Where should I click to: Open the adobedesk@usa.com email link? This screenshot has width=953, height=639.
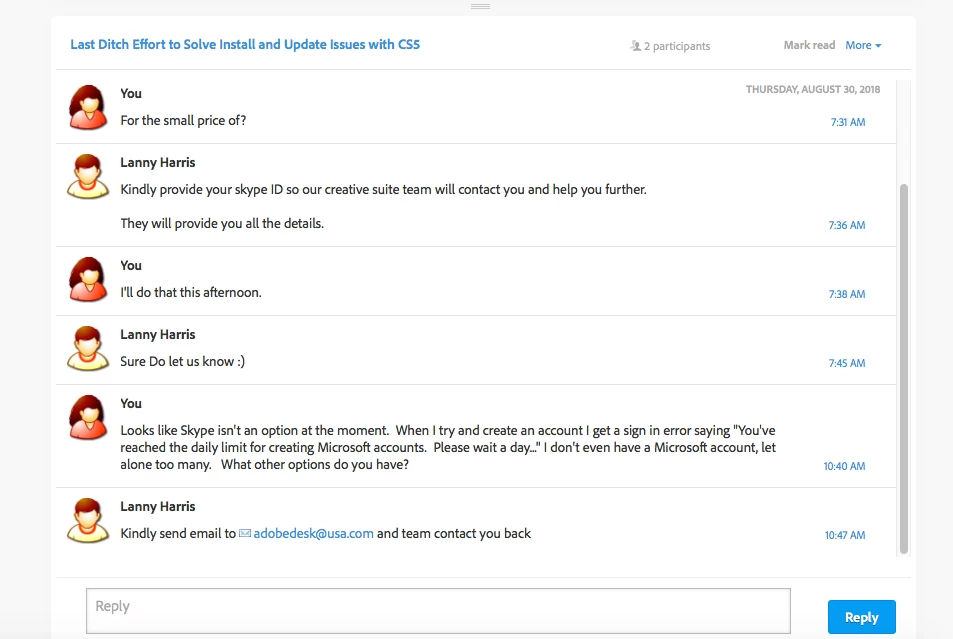click(x=313, y=534)
